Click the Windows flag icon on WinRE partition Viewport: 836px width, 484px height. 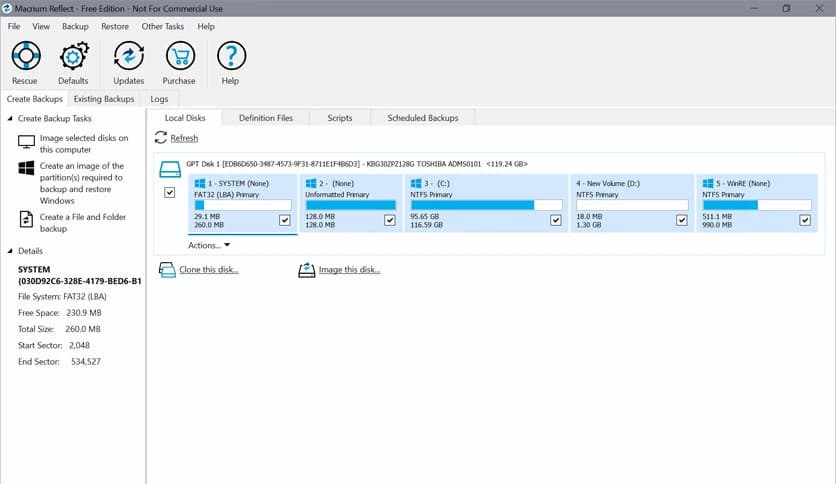[x=708, y=183]
